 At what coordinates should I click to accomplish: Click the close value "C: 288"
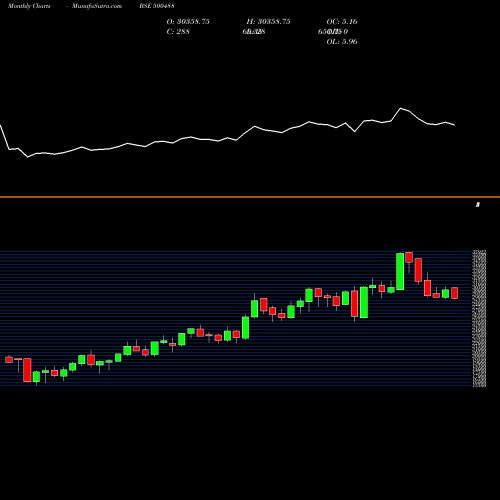(178, 32)
